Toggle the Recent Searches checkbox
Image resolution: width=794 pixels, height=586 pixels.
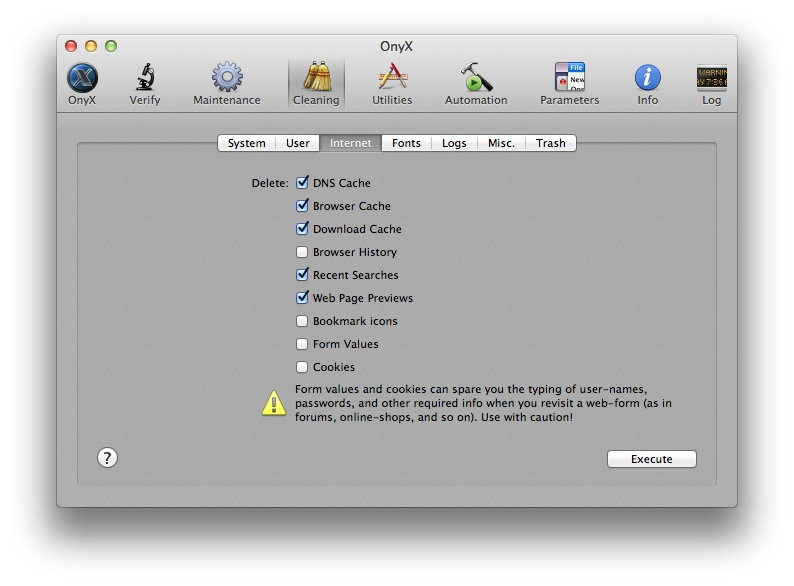[302, 275]
